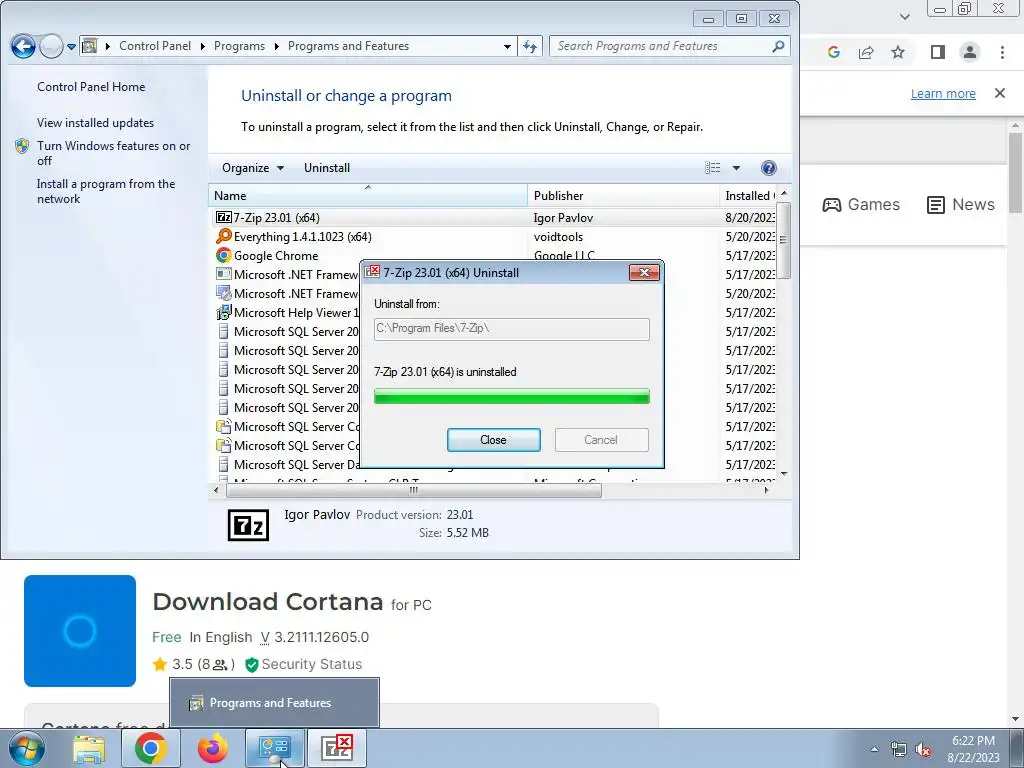This screenshot has height=768, width=1024.
Task: Click Chrome's share page icon
Action: [x=866, y=52]
